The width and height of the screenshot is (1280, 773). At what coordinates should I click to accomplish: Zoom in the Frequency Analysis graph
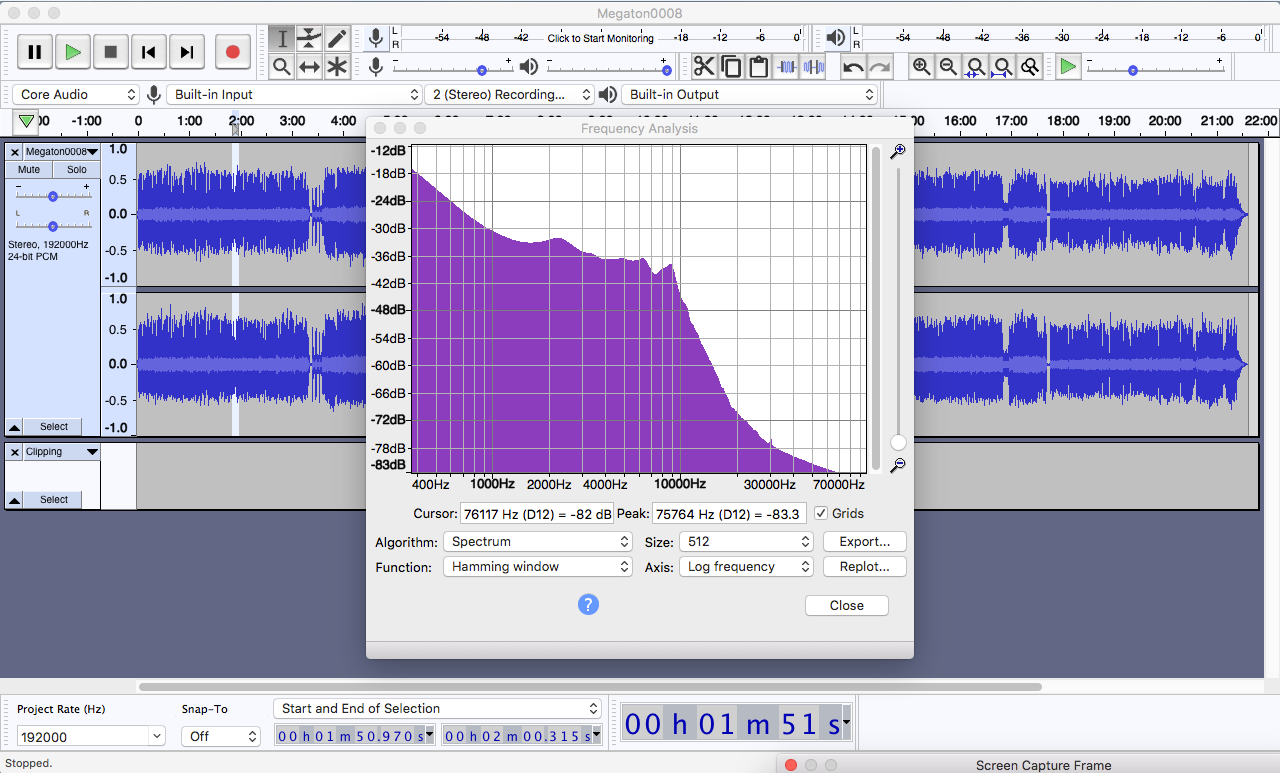(x=897, y=151)
